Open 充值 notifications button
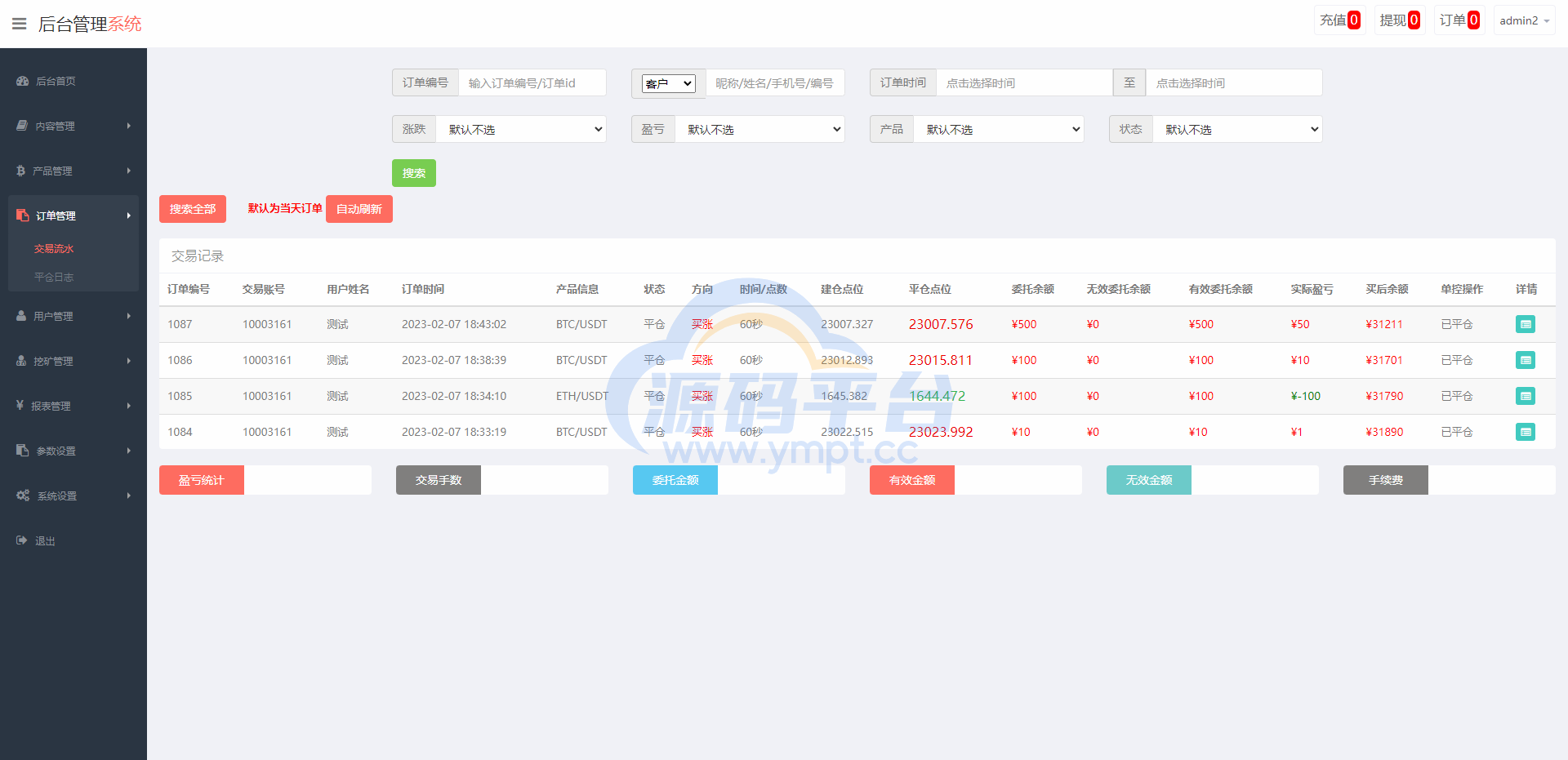Screen dimensions: 1568x760 coord(1339,20)
